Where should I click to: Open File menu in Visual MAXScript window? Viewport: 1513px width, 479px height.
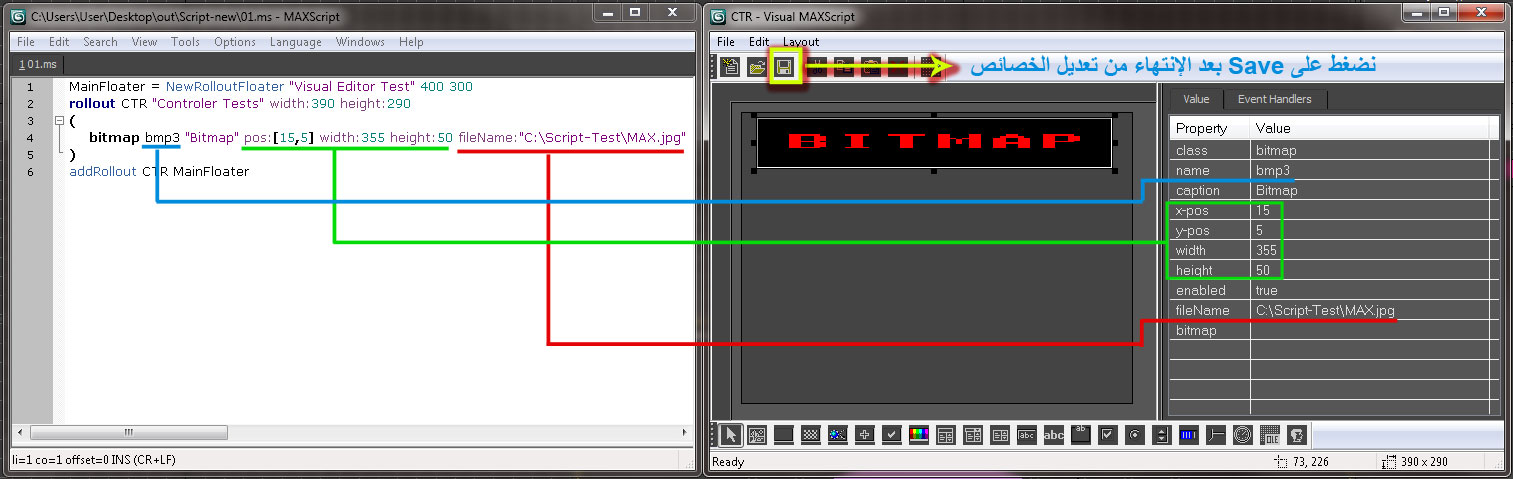point(726,42)
